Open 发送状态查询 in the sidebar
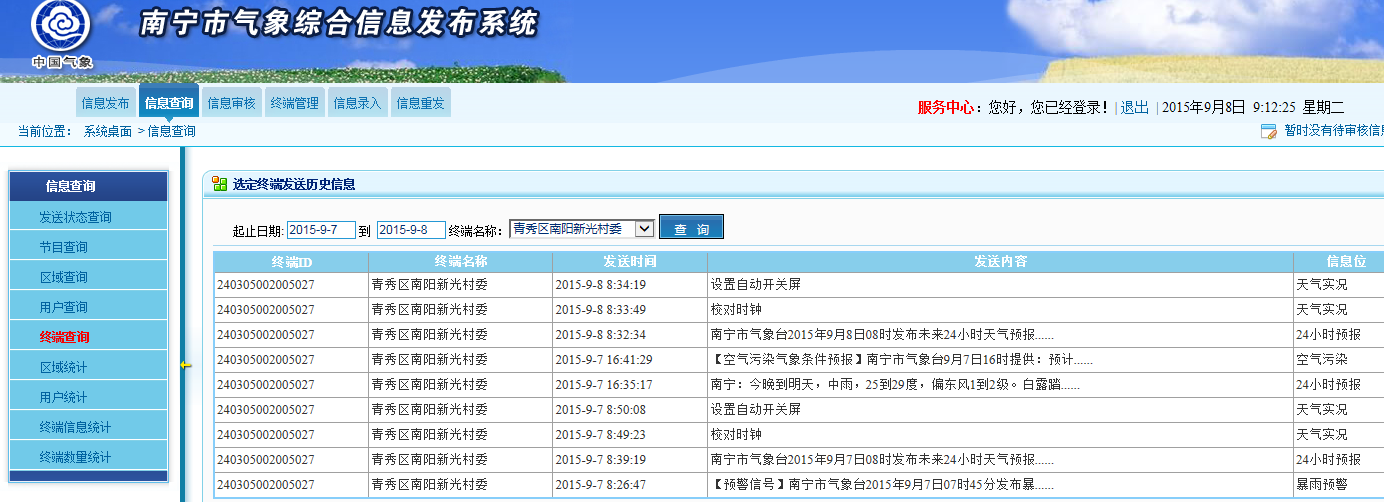 coord(76,217)
